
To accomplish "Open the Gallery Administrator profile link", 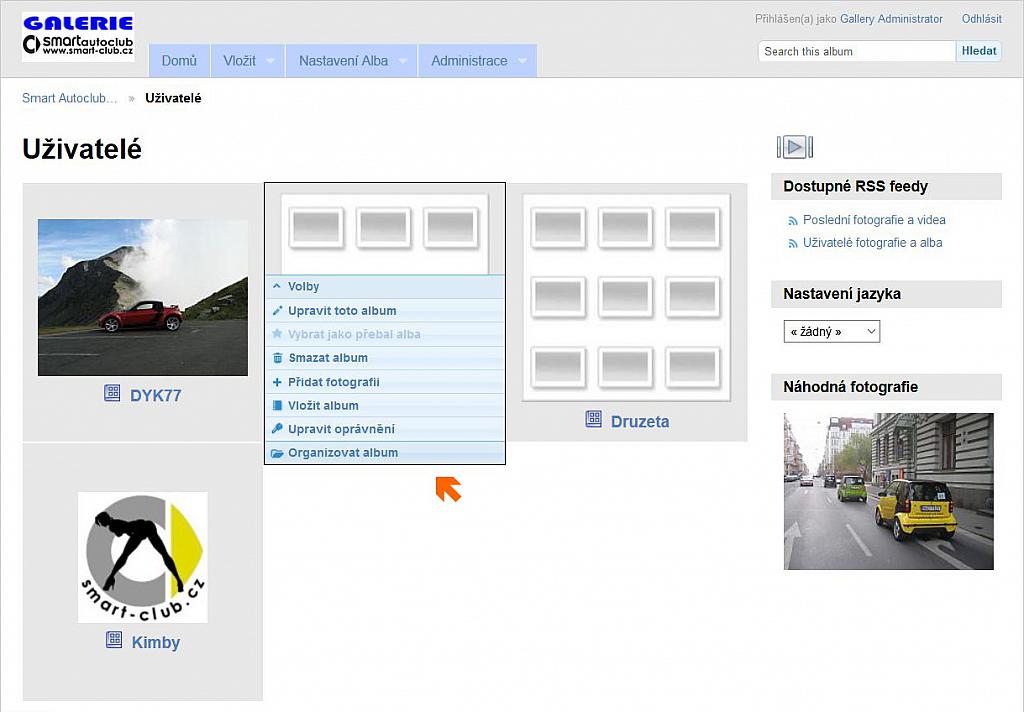I will tap(891, 19).
